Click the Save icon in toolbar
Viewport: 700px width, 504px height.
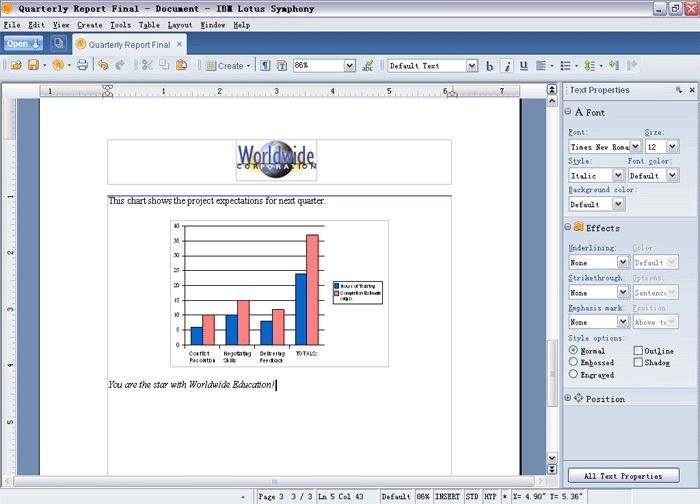pos(33,65)
